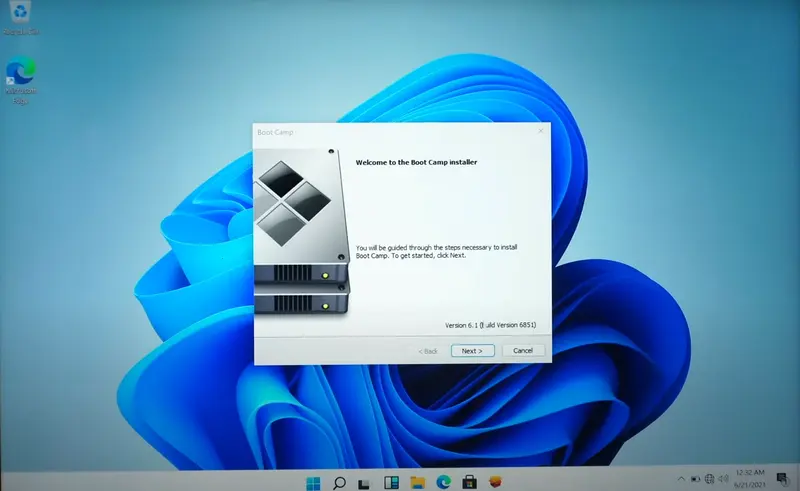The width and height of the screenshot is (800, 491).
Task: Click Next in the Boot Camp installer
Action: (472, 351)
